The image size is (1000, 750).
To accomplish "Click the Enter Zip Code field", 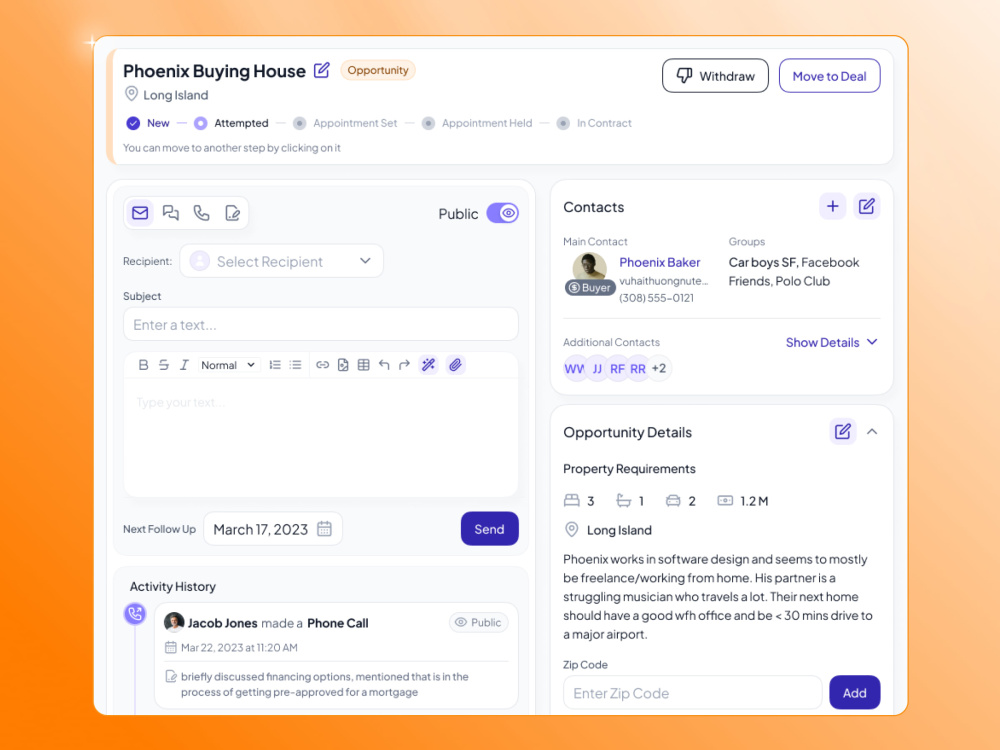I will point(693,693).
